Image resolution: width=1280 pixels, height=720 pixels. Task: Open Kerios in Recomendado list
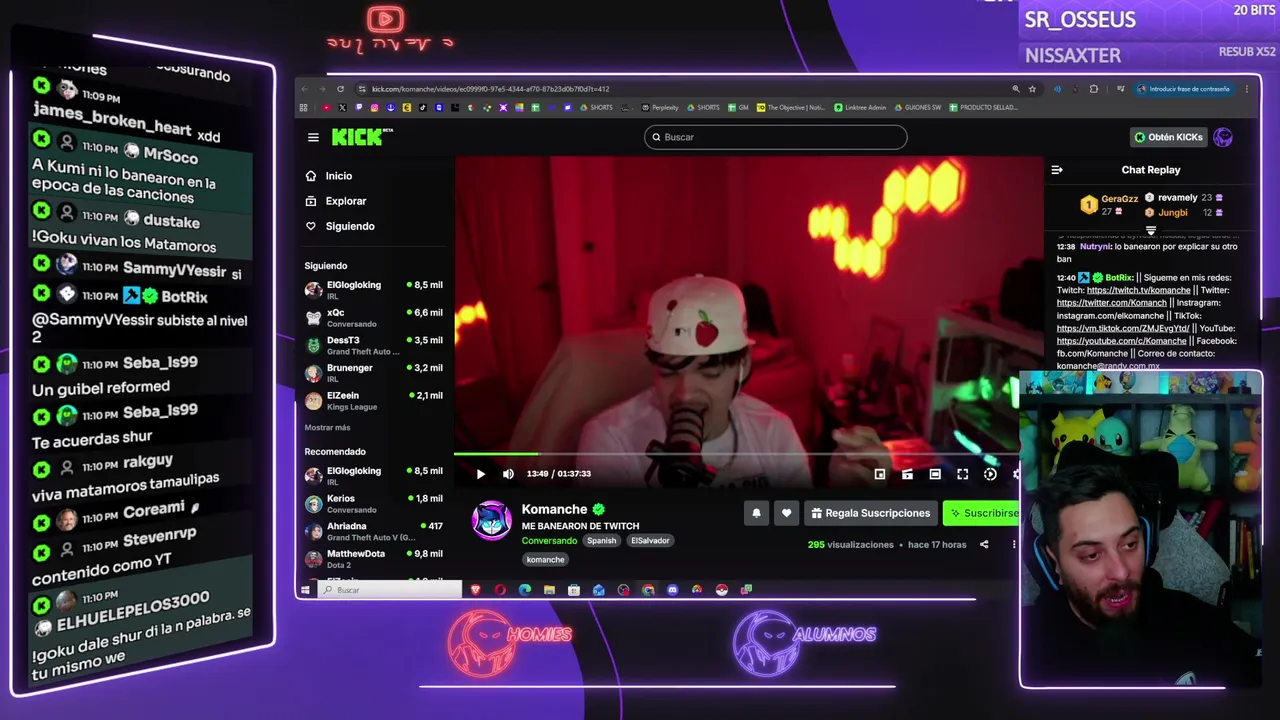pos(373,503)
